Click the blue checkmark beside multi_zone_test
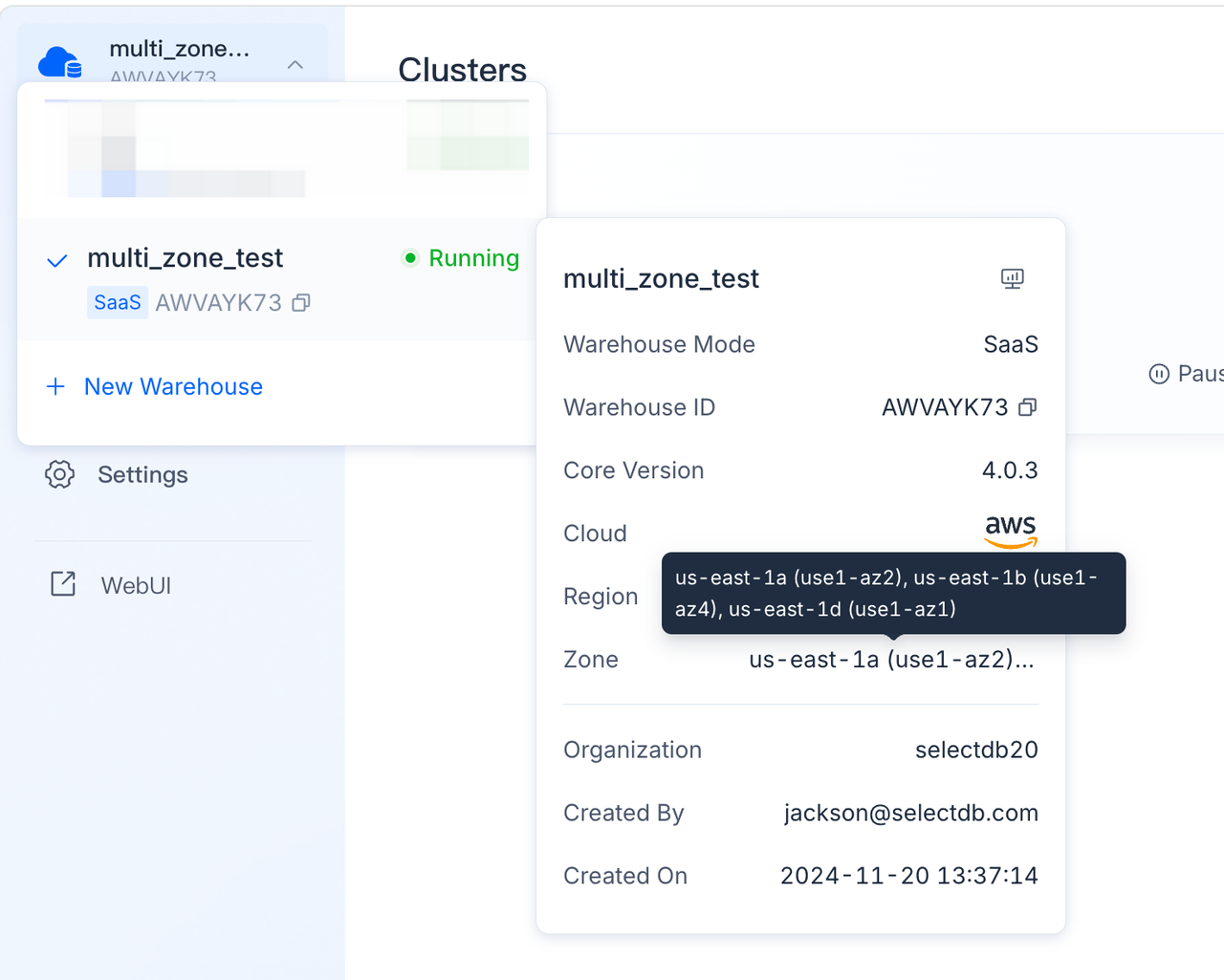 click(57, 260)
